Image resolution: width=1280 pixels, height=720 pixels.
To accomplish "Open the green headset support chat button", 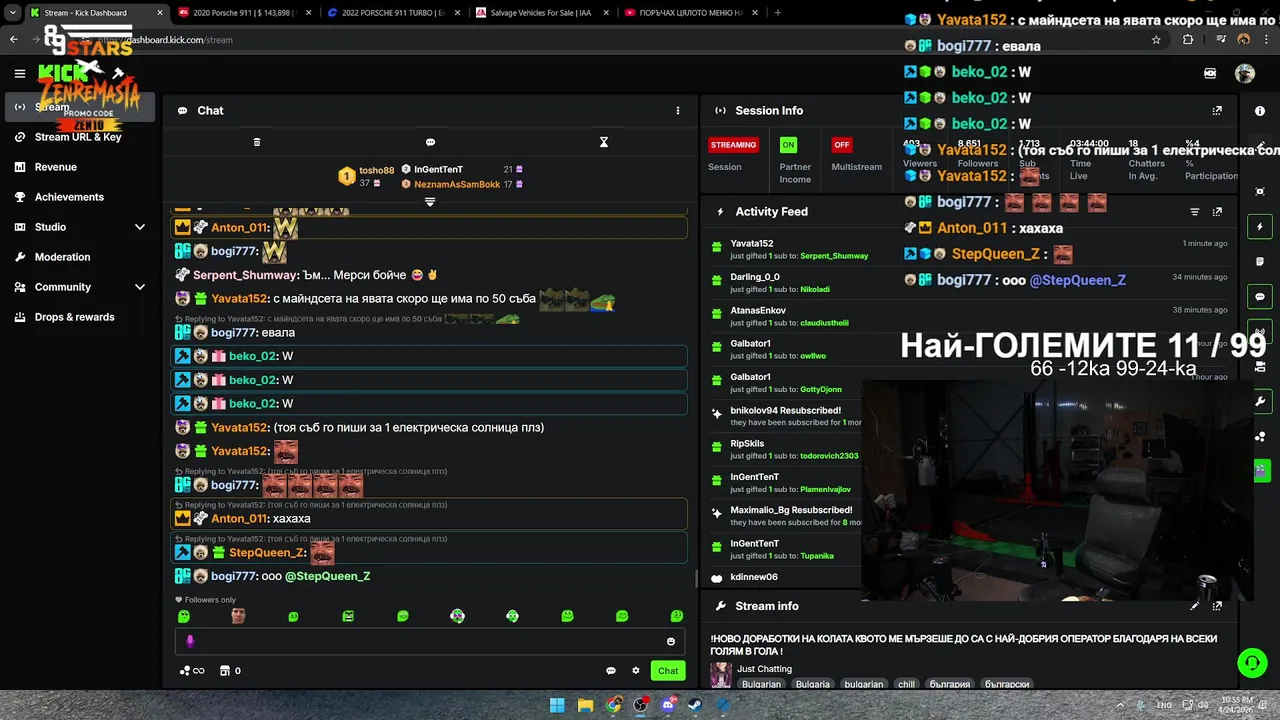I will click(x=1252, y=663).
